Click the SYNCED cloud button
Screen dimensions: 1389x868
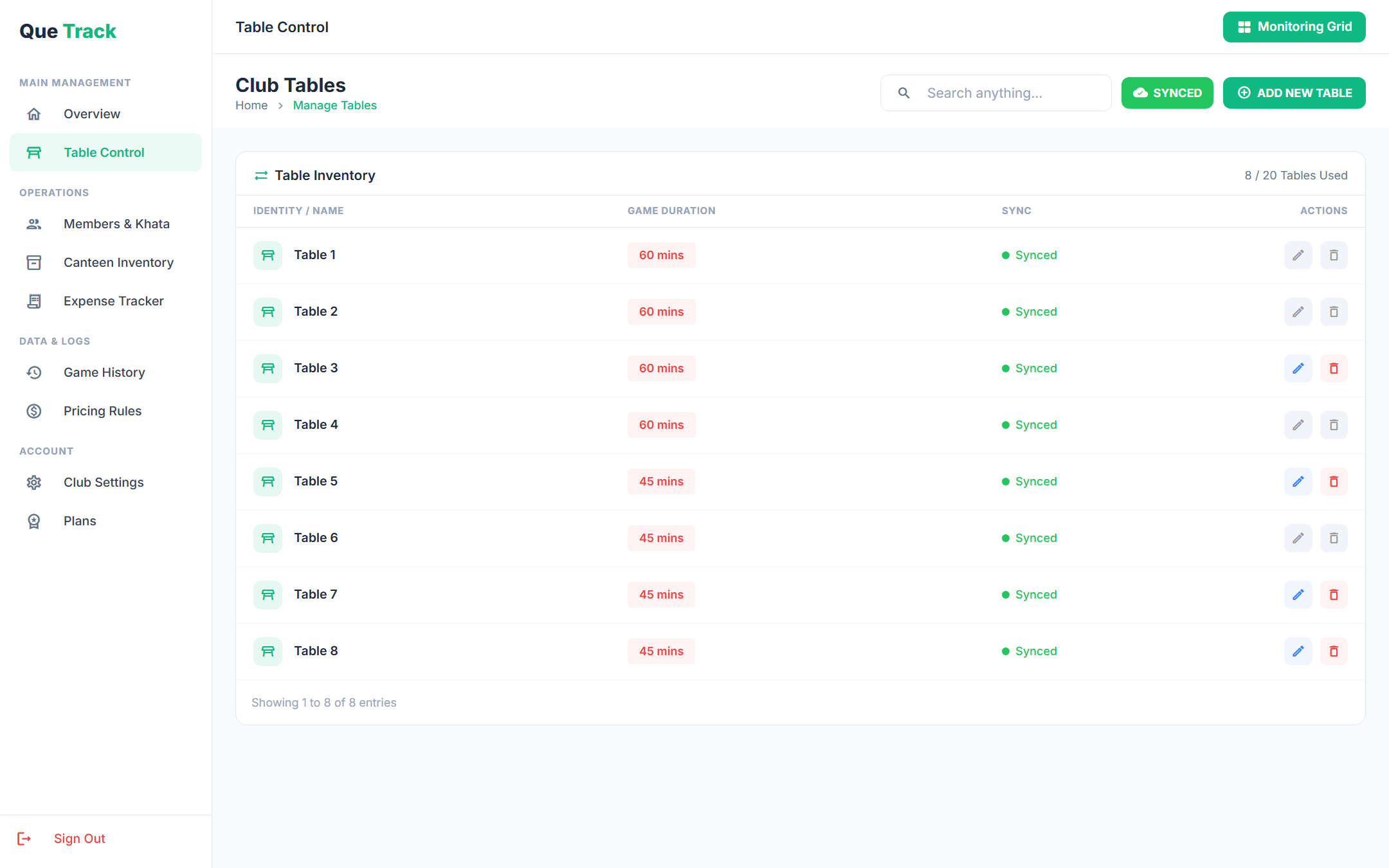(1167, 93)
